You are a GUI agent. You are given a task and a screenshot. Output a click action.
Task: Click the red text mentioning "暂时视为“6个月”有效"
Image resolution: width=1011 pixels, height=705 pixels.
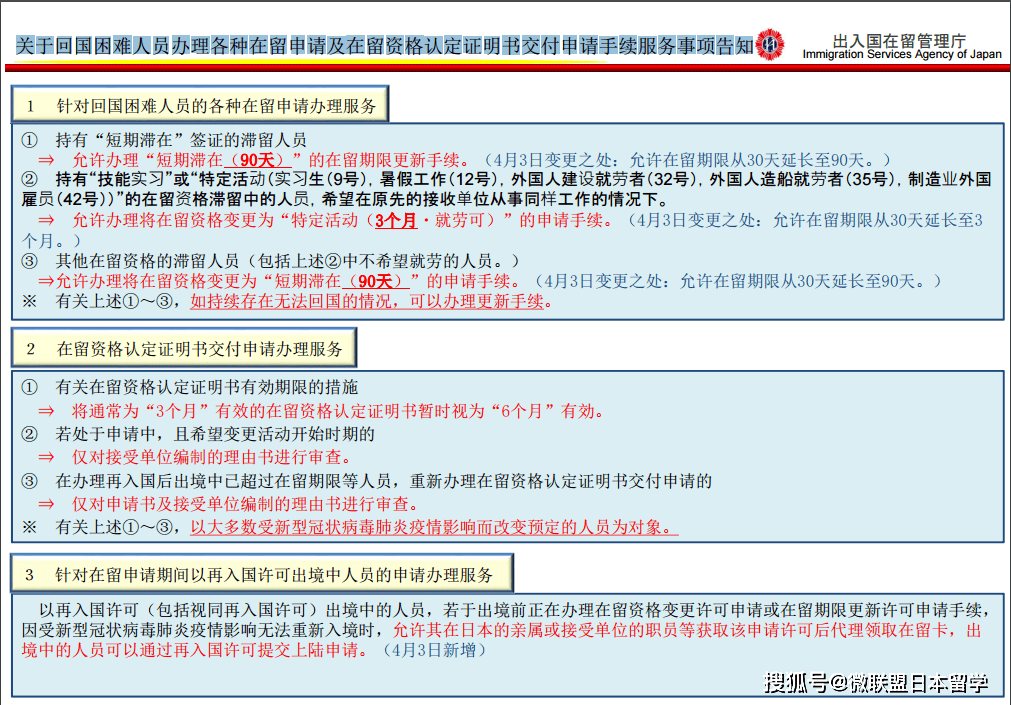point(338,412)
